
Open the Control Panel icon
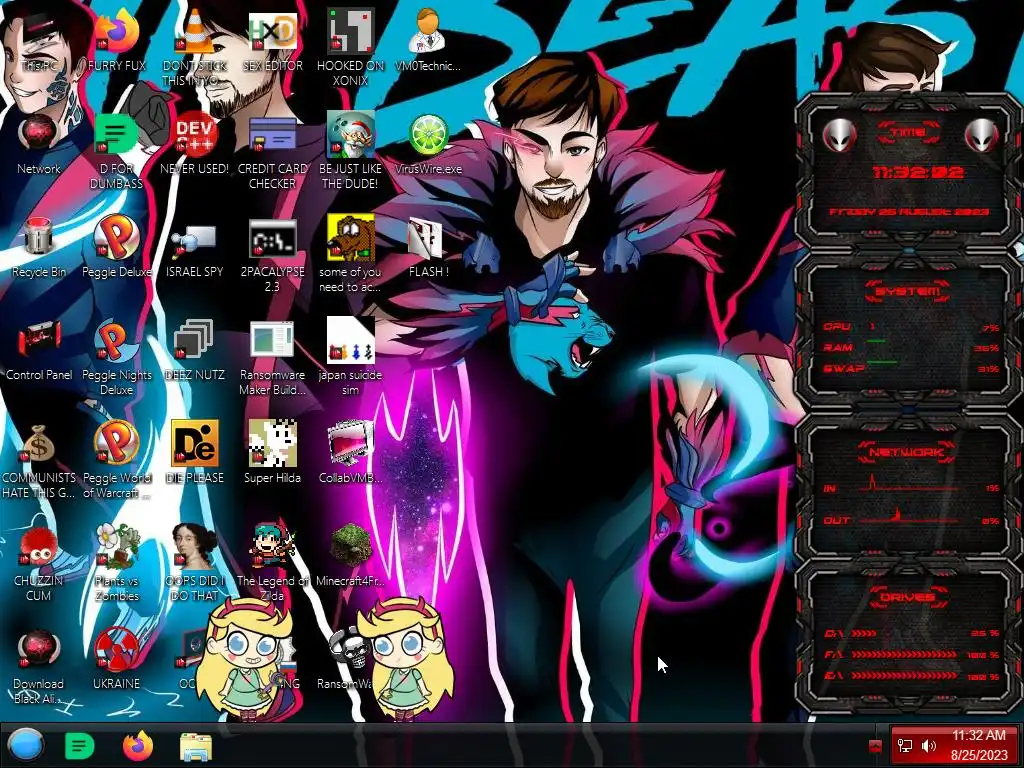[x=39, y=350]
